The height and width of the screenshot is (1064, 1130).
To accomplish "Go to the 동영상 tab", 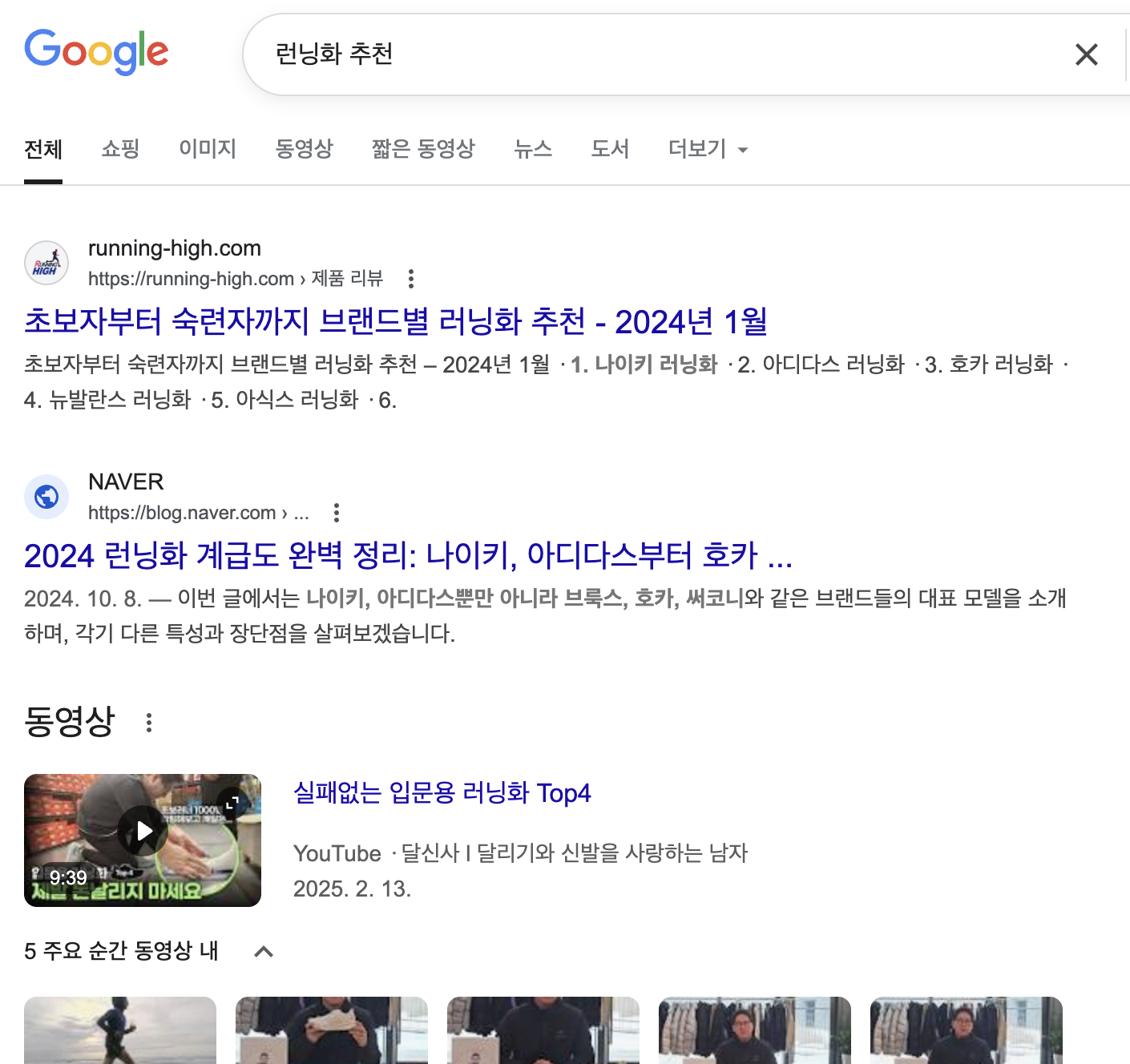I will point(304,149).
